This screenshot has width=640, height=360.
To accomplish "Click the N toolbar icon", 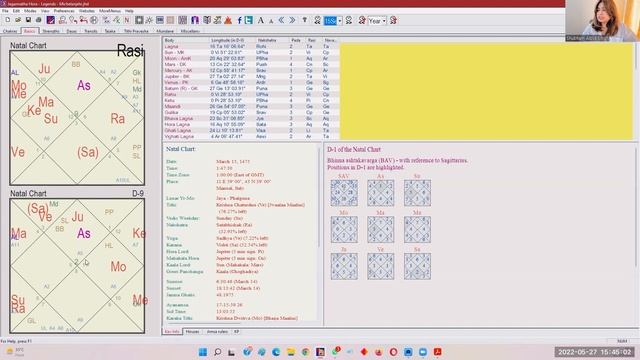I will pos(127,20).
